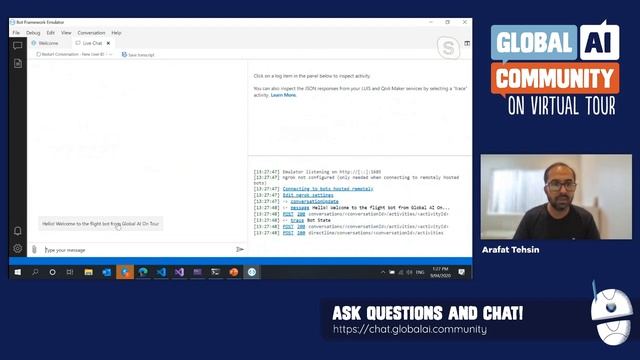Open the Debug menu
Screen dimensions: 640x360
(33, 33)
